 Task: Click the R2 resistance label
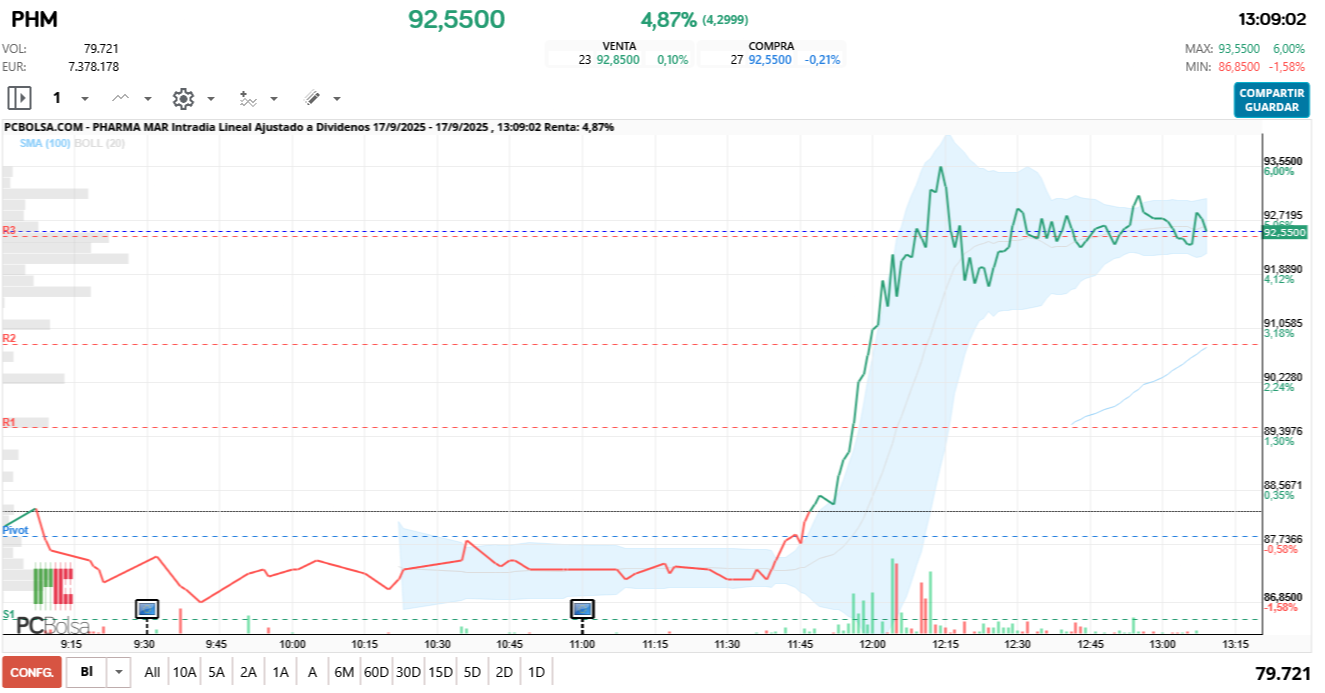(x=9, y=338)
